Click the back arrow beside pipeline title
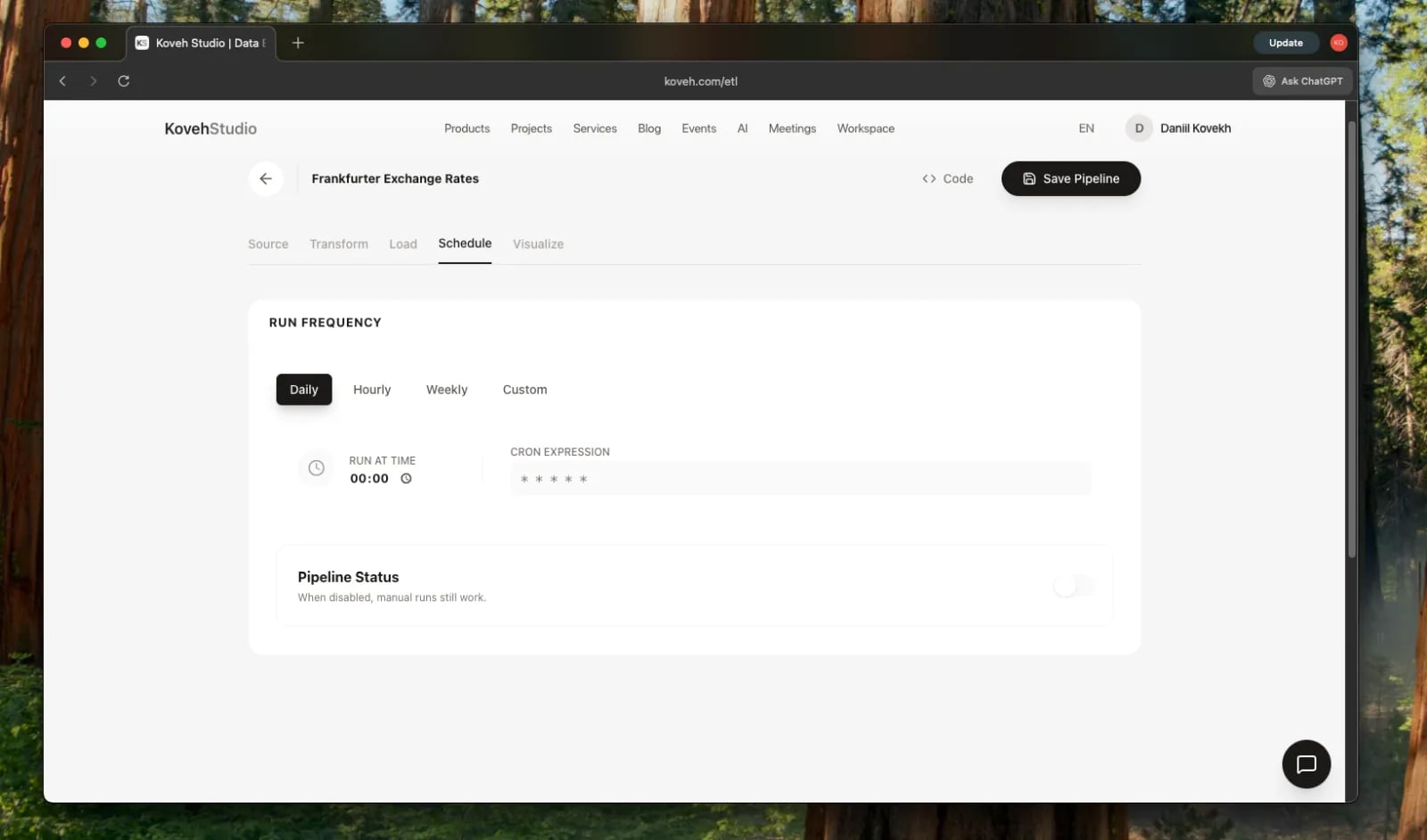Viewport: 1427px width, 840px height. point(266,178)
